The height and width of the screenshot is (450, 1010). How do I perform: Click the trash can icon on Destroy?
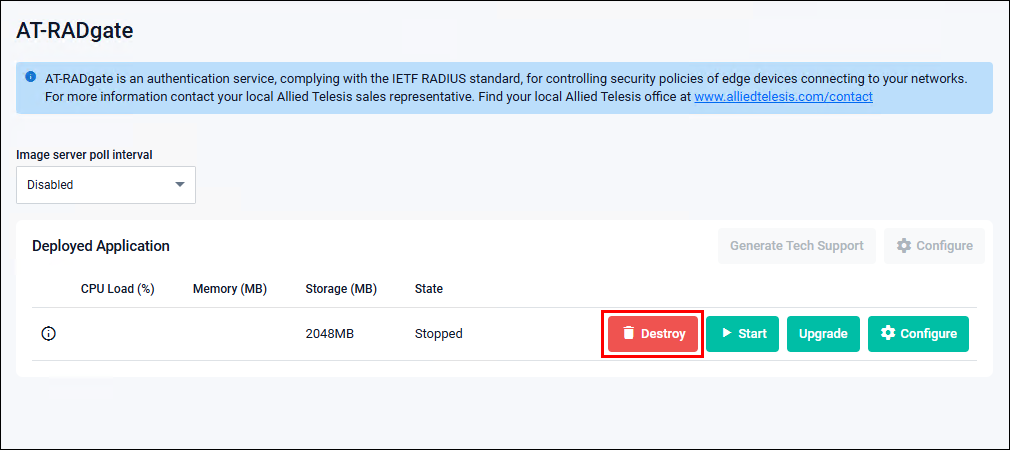[x=628, y=334]
